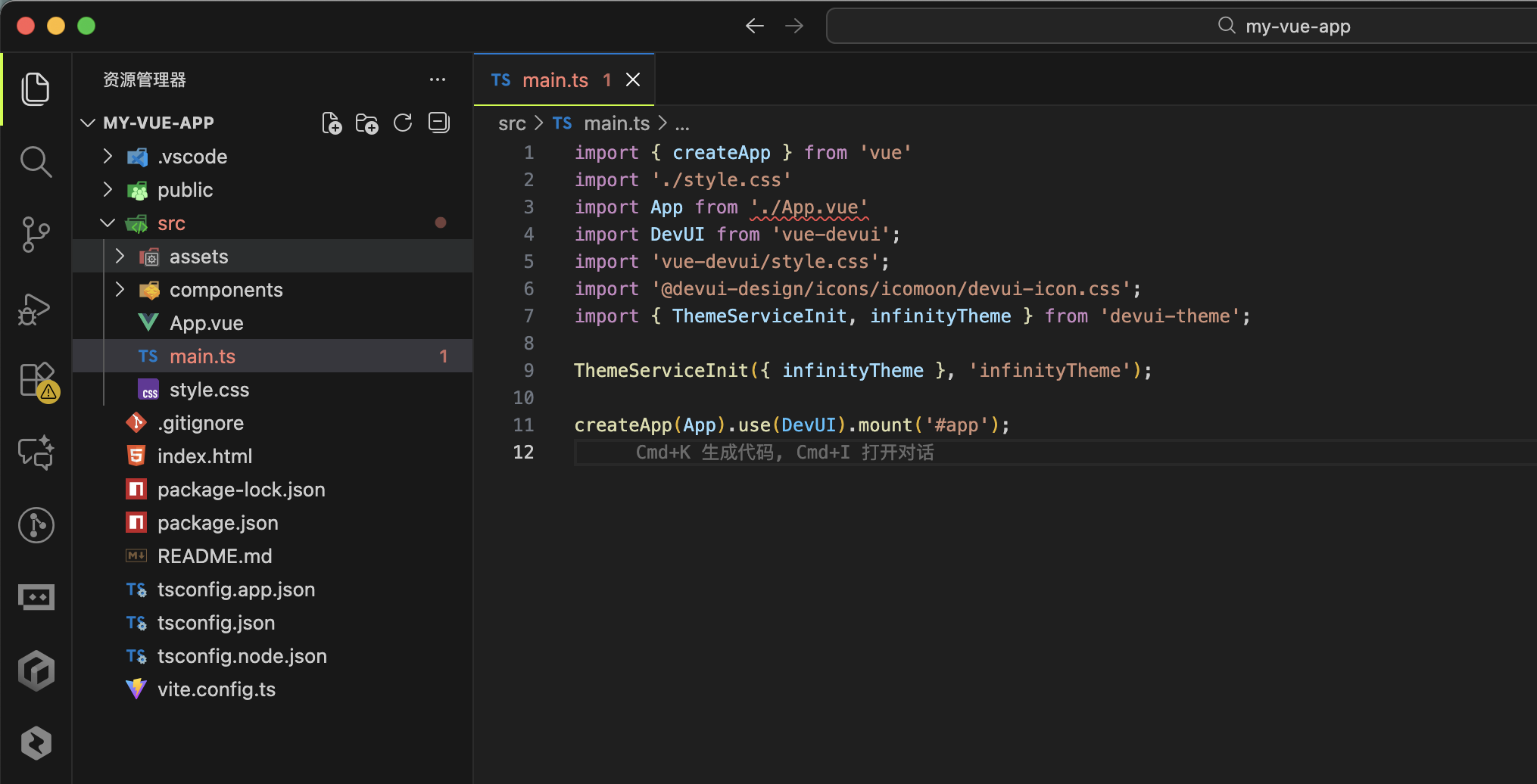Open the Source Control view

(36, 235)
